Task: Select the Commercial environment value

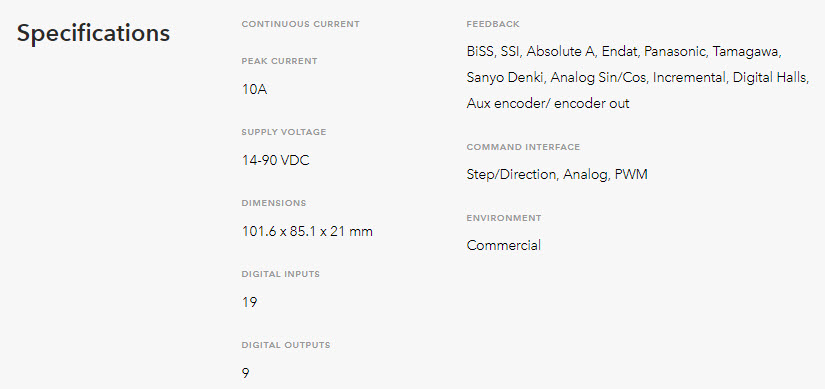Action: pyautogui.click(x=504, y=245)
